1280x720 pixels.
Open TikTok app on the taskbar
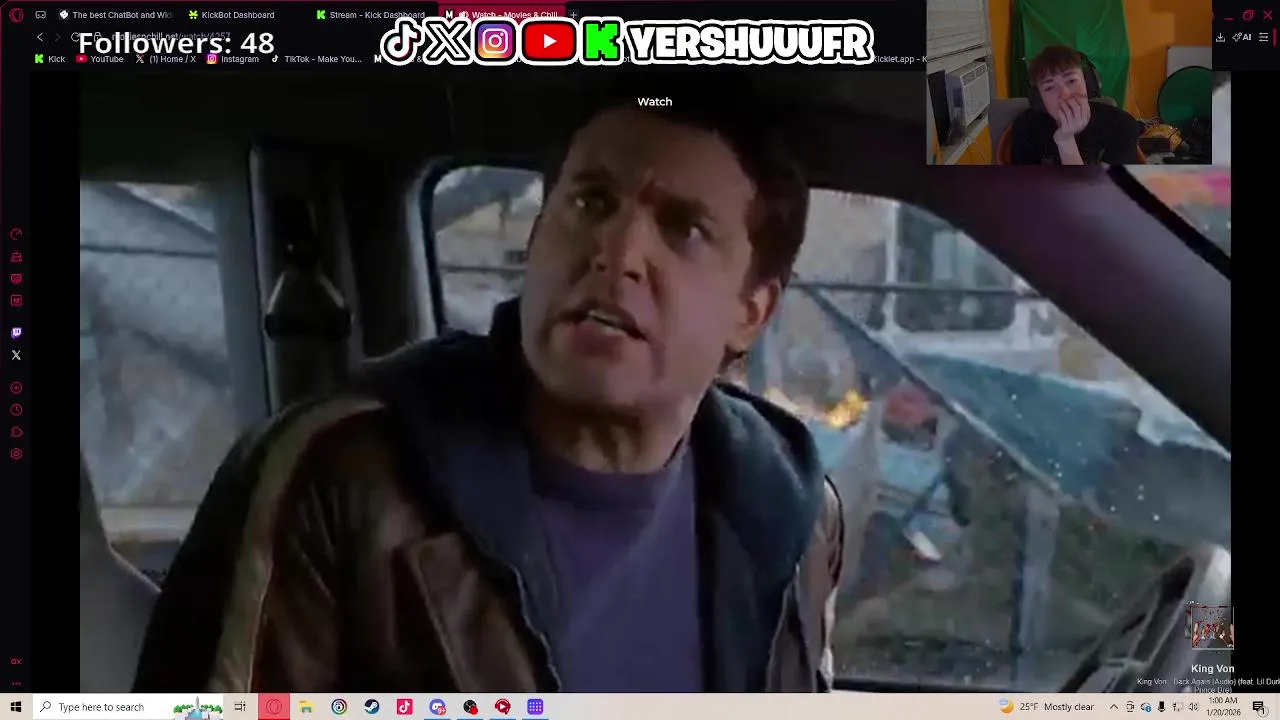click(404, 707)
